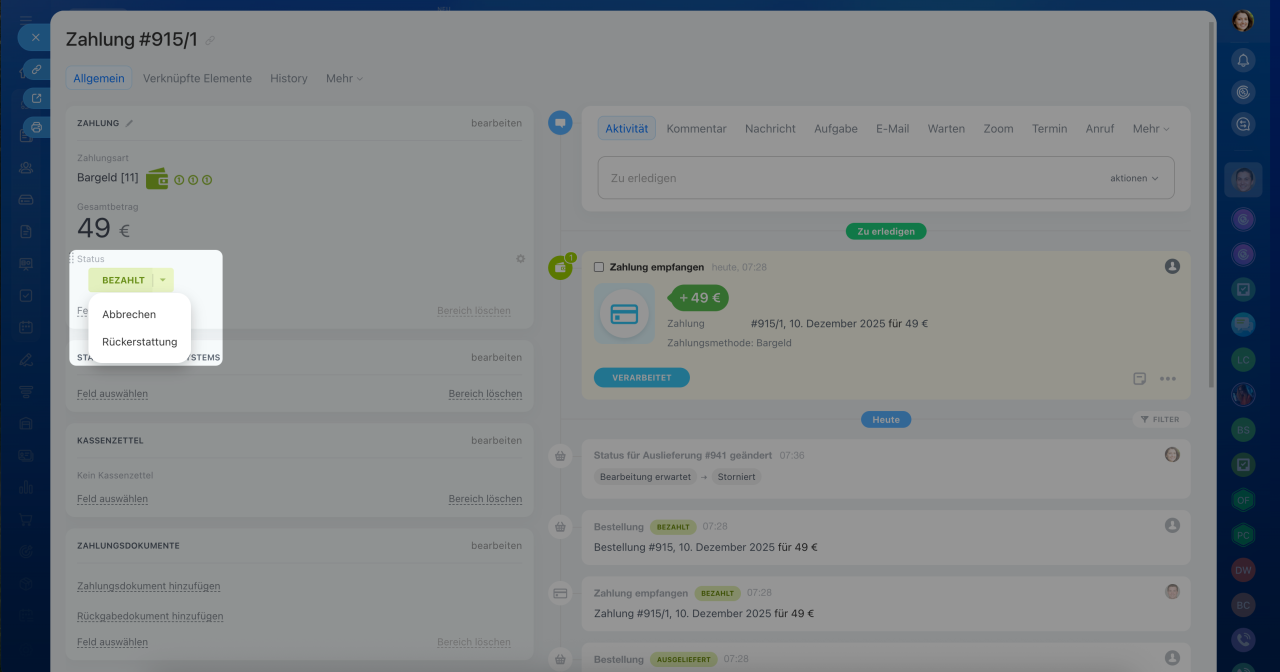Viewport: 1280px width, 672px height.
Task: Choose Abbrechen in the status menu
Action: point(129,314)
